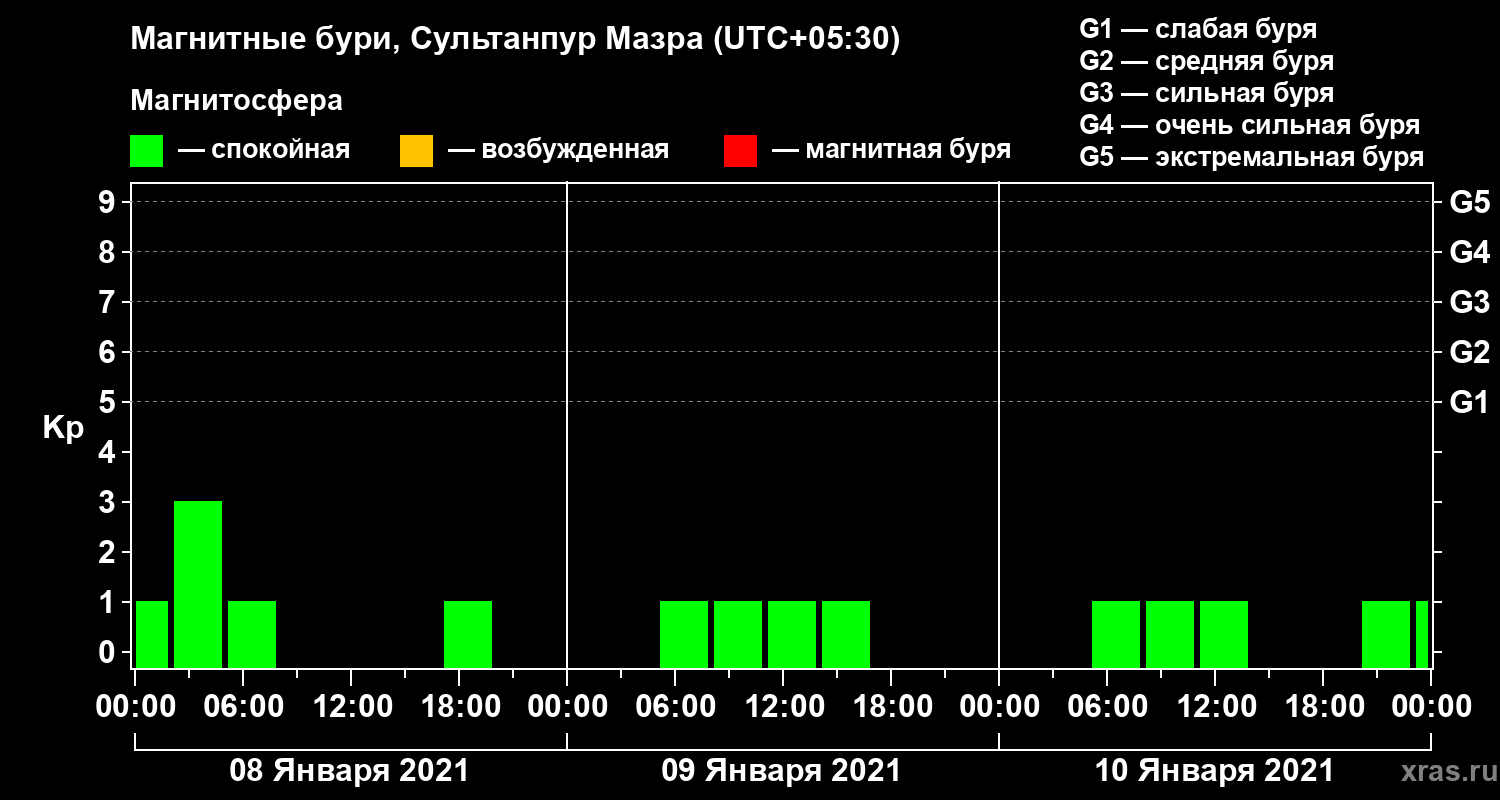Click the green 'спокойная' legend swatch
Screen dimensions: 1500x800
click(147, 151)
